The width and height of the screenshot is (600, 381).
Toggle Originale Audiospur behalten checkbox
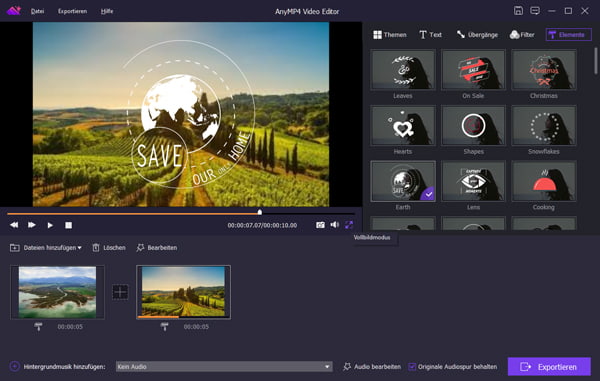(x=412, y=367)
